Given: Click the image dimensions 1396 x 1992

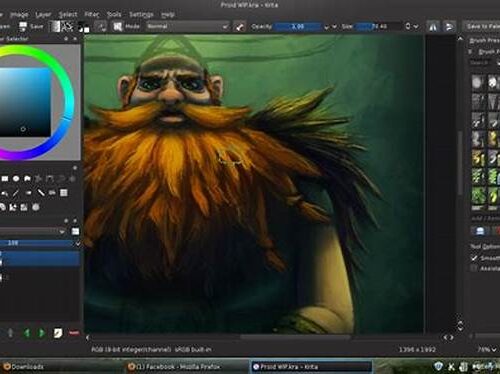Looking at the screenshot, I should tap(417, 349).
